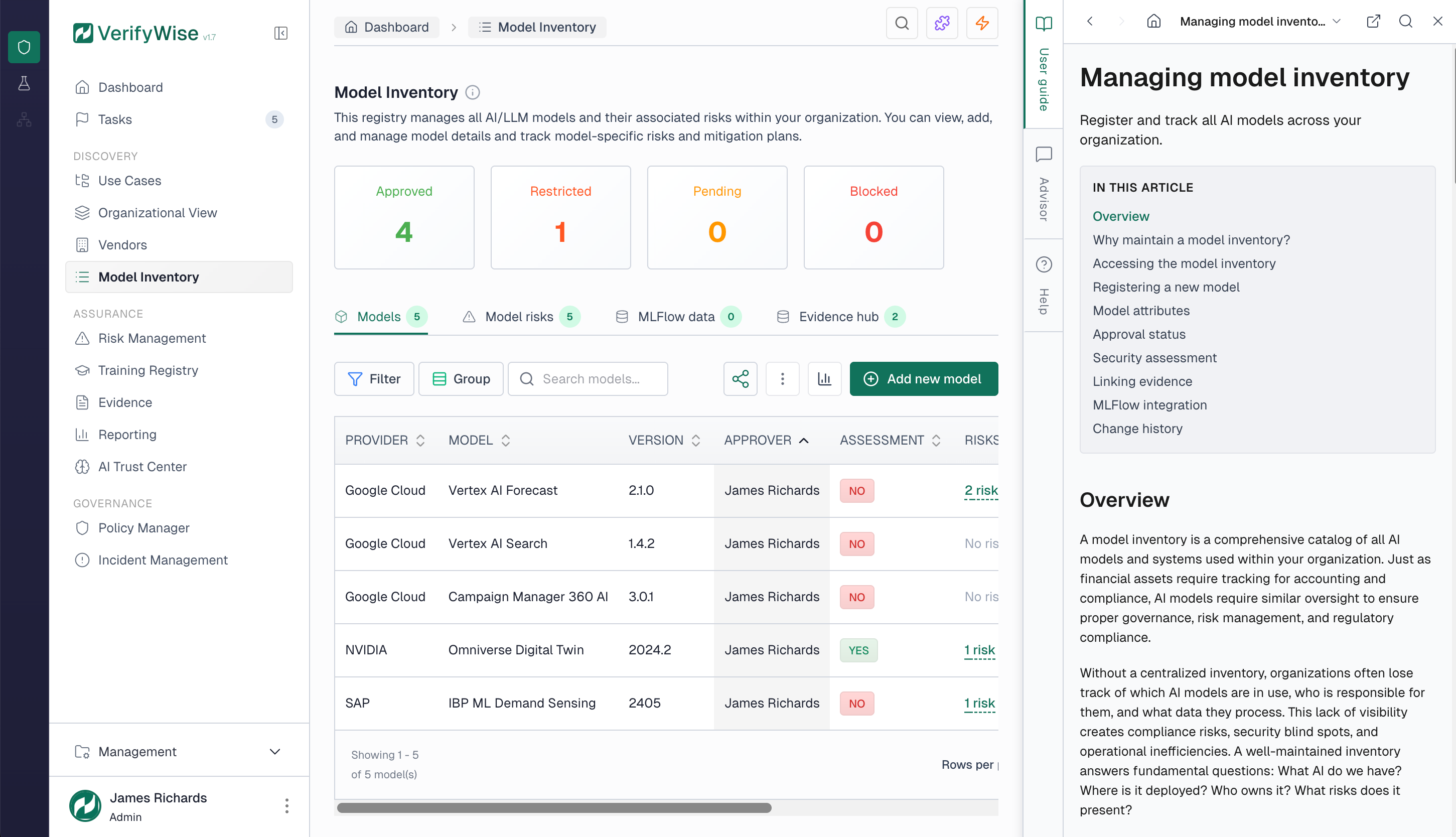Click the orange lightning bolt icon
The width and height of the screenshot is (1456, 837).
[982, 24]
